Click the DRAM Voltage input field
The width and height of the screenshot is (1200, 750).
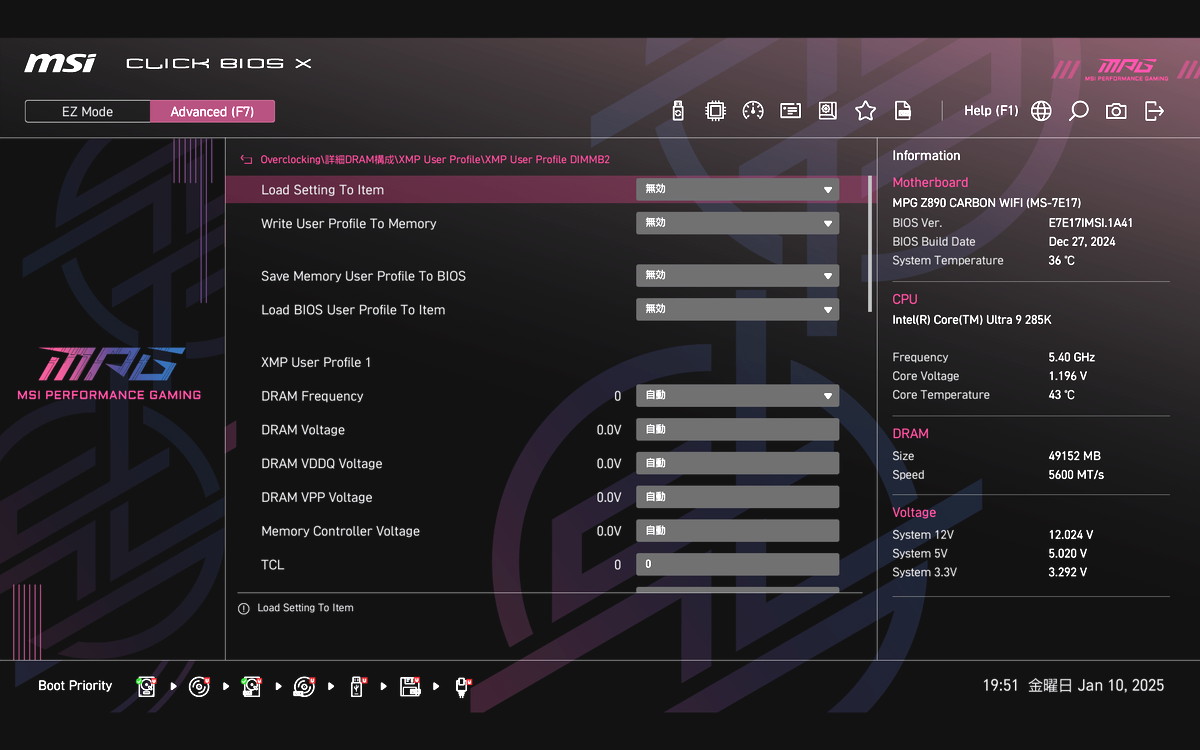[738, 430]
